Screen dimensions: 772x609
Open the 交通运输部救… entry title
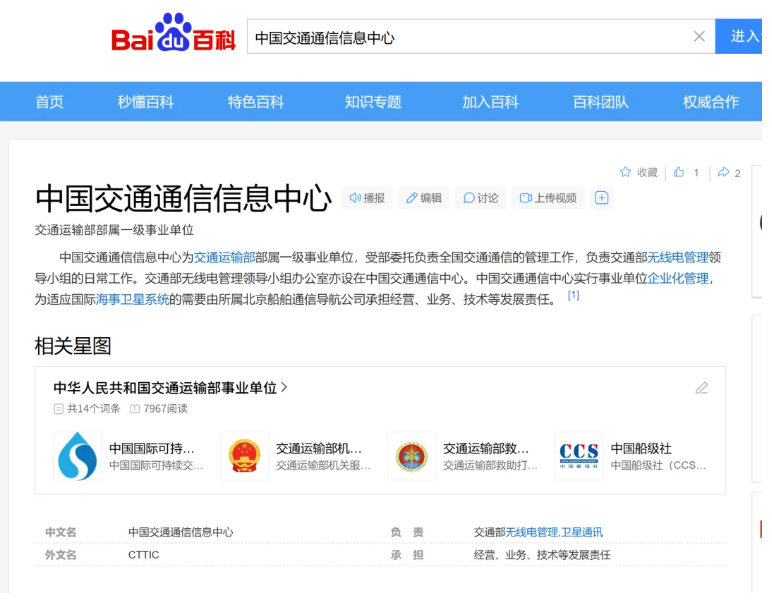pos(486,449)
